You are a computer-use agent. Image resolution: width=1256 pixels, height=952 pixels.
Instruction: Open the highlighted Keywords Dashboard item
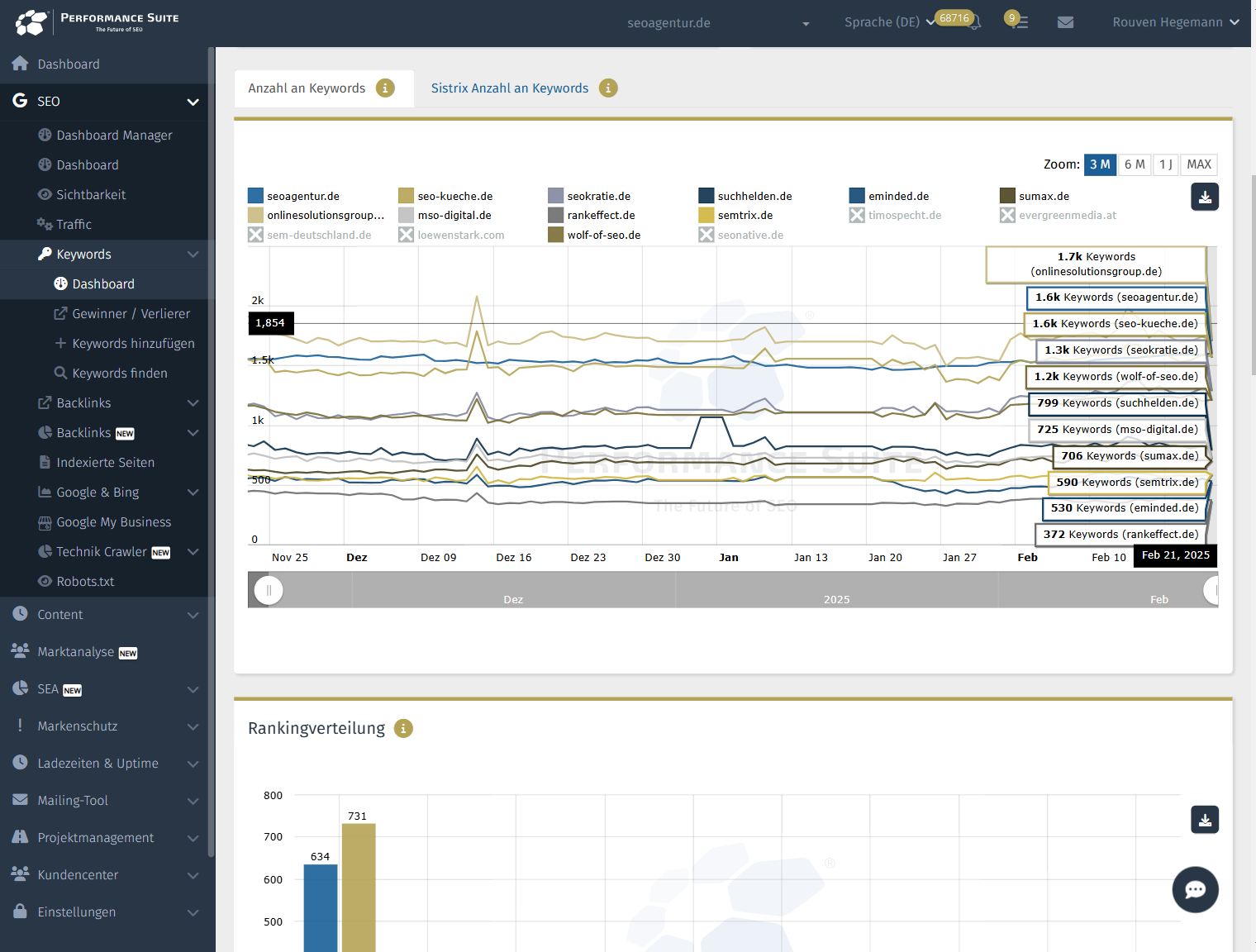tap(94, 283)
